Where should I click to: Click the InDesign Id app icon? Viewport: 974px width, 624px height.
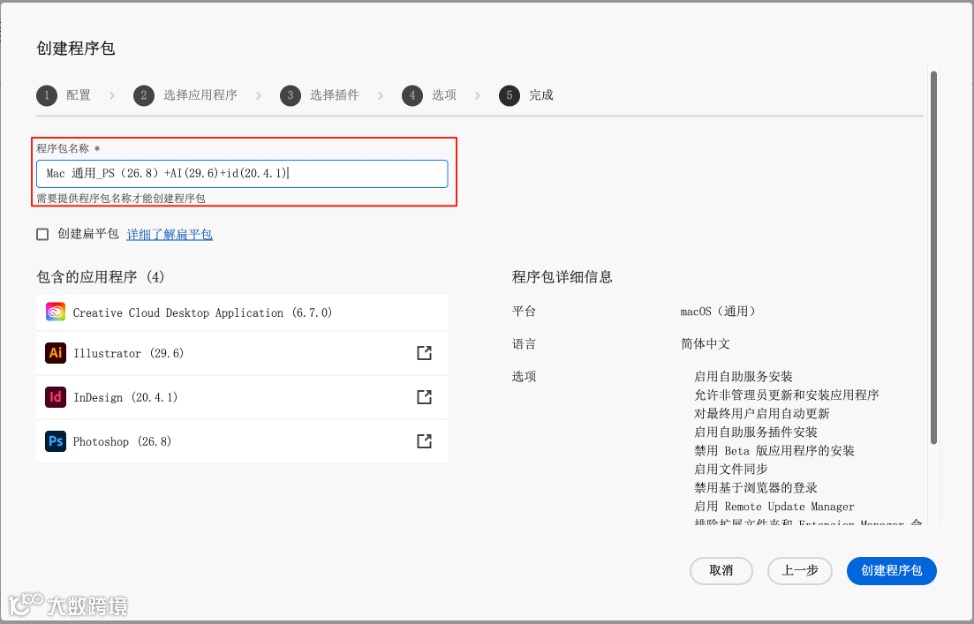click(55, 397)
